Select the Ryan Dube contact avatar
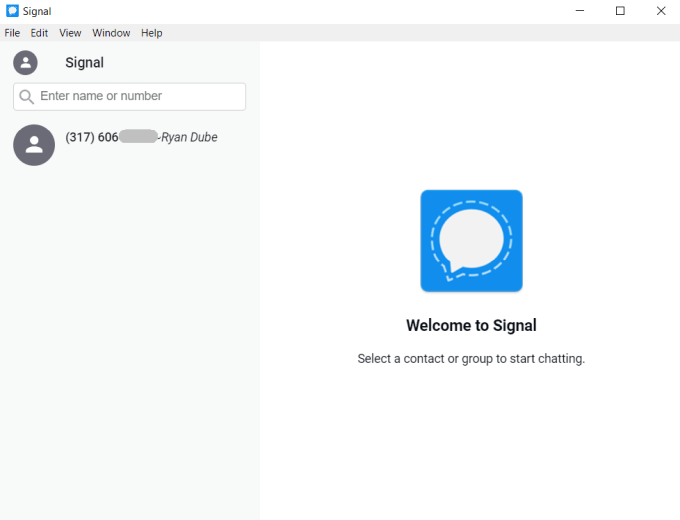Viewport: 680px width, 520px height. pos(34,145)
